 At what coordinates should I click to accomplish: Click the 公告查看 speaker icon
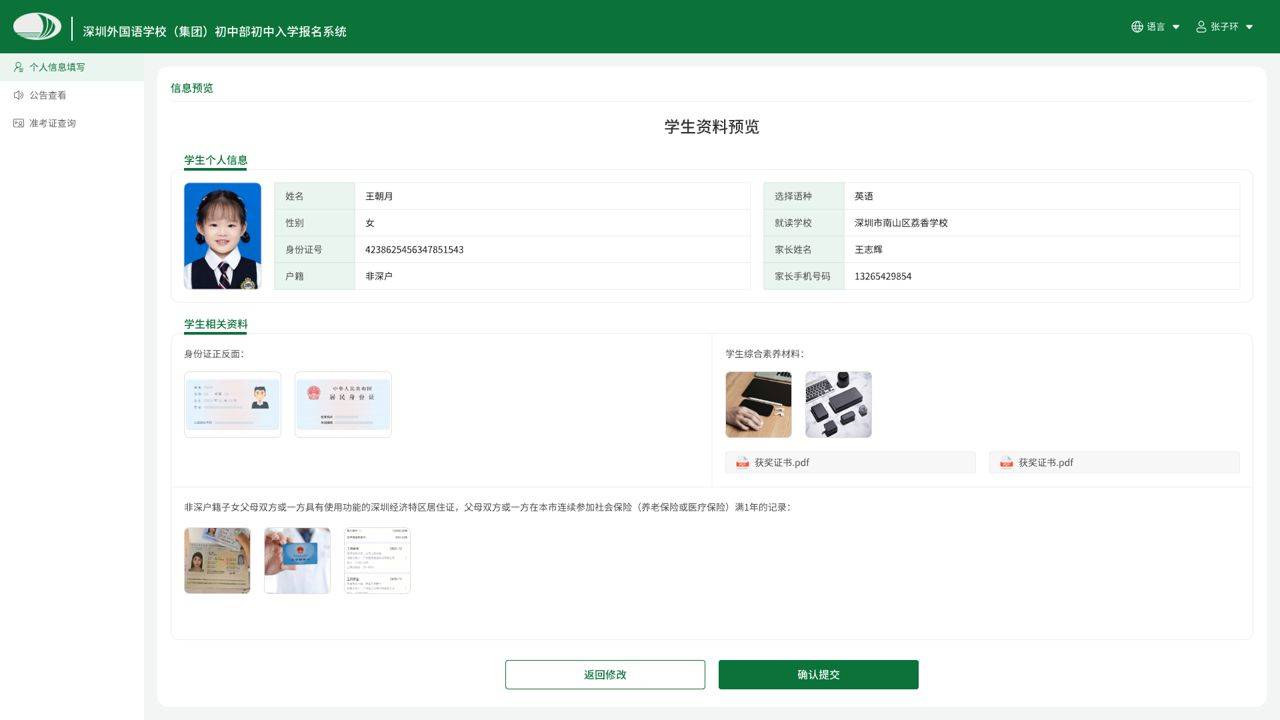[x=18, y=95]
